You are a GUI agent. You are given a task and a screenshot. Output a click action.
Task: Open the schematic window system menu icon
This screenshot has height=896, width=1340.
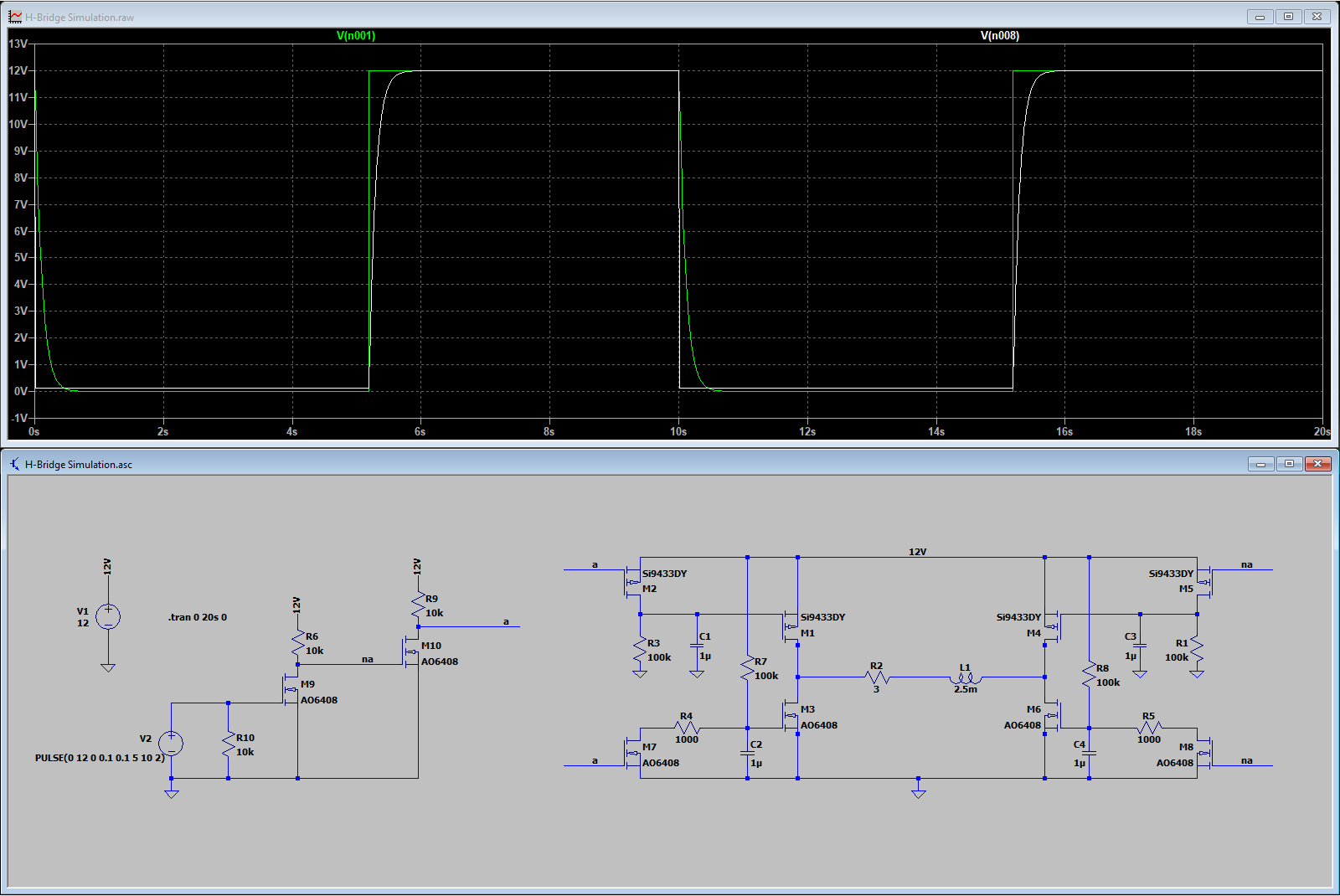click(15, 464)
